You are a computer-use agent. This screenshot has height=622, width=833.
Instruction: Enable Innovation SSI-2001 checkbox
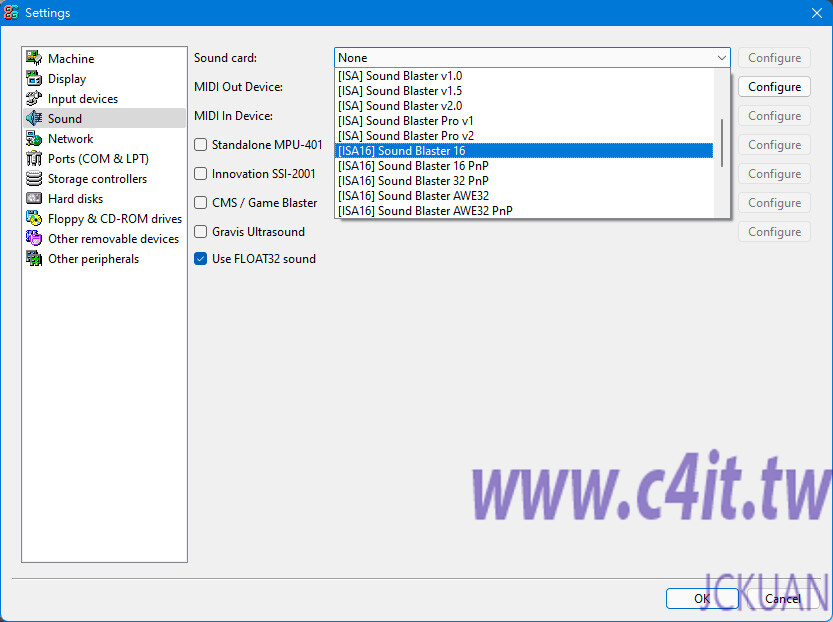(200, 174)
